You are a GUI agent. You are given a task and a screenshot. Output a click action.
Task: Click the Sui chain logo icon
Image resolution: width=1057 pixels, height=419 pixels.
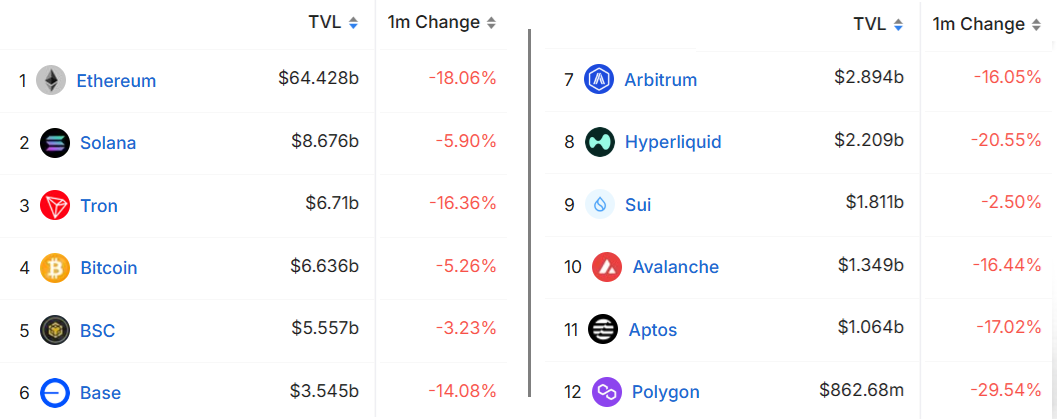(x=600, y=205)
